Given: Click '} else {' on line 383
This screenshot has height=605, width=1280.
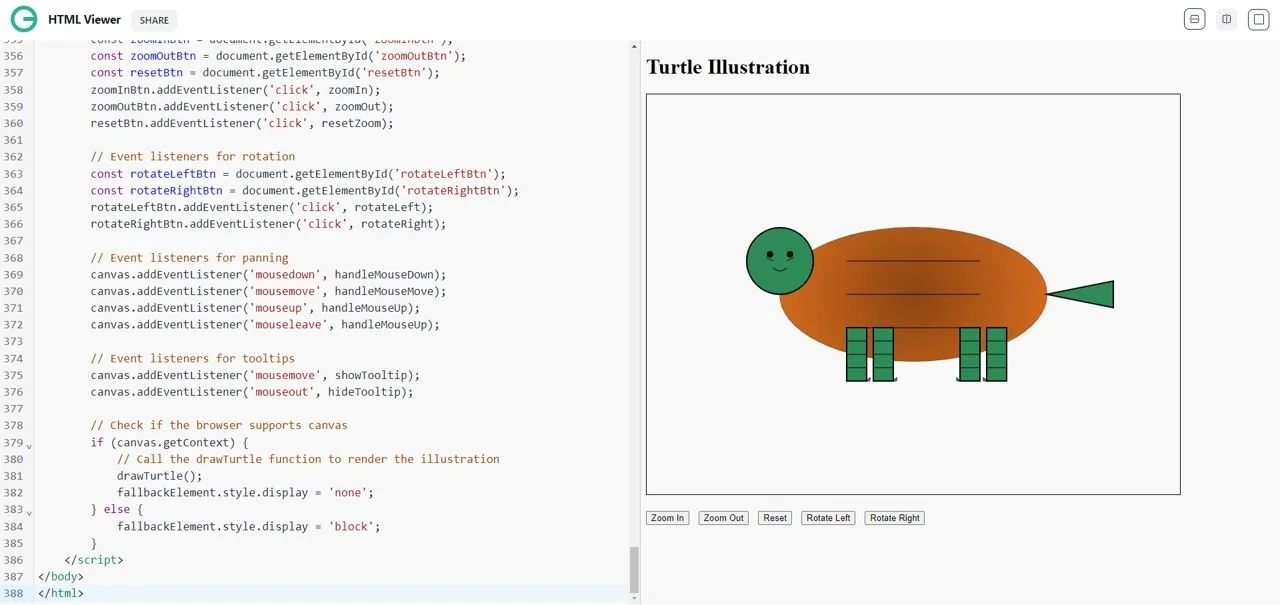Looking at the screenshot, I should click(117, 509).
